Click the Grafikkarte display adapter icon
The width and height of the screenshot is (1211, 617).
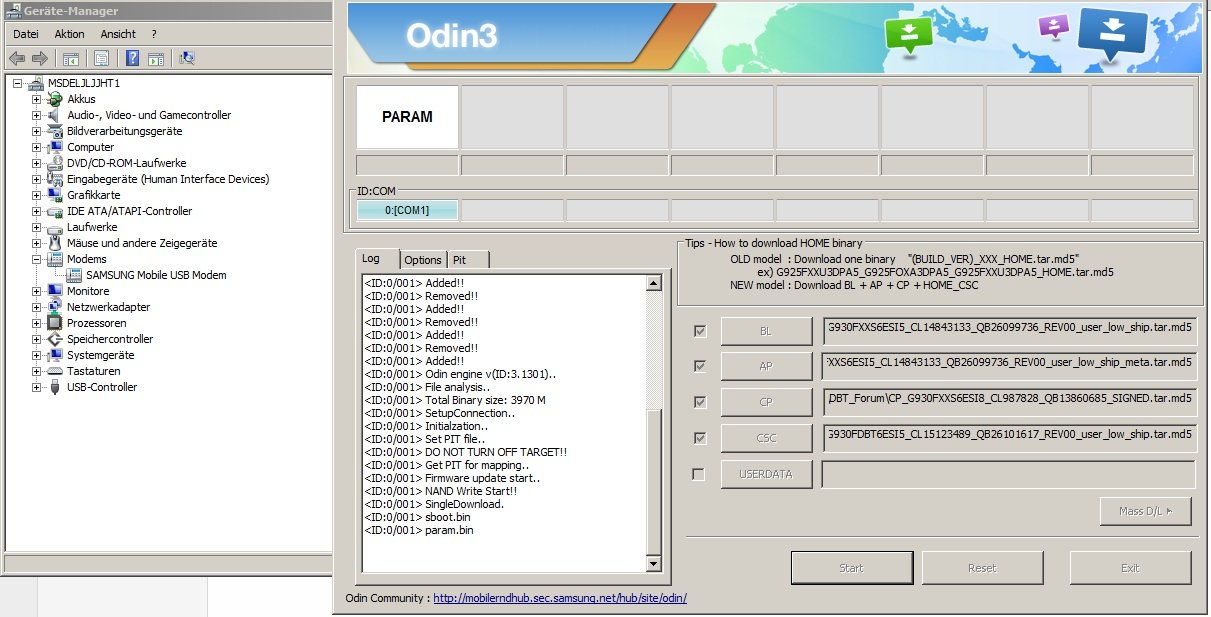click(x=55, y=195)
